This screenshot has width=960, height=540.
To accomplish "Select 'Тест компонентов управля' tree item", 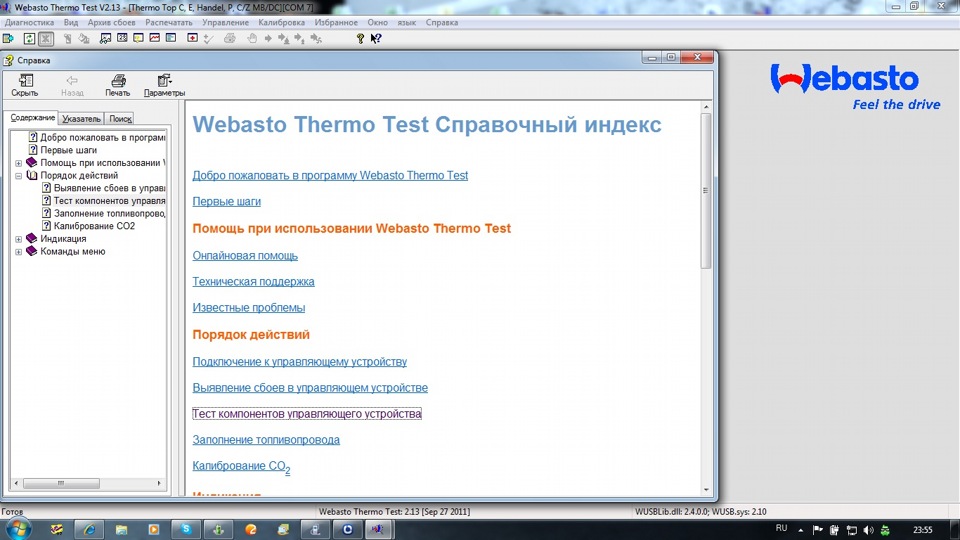I will pyautogui.click(x=110, y=201).
